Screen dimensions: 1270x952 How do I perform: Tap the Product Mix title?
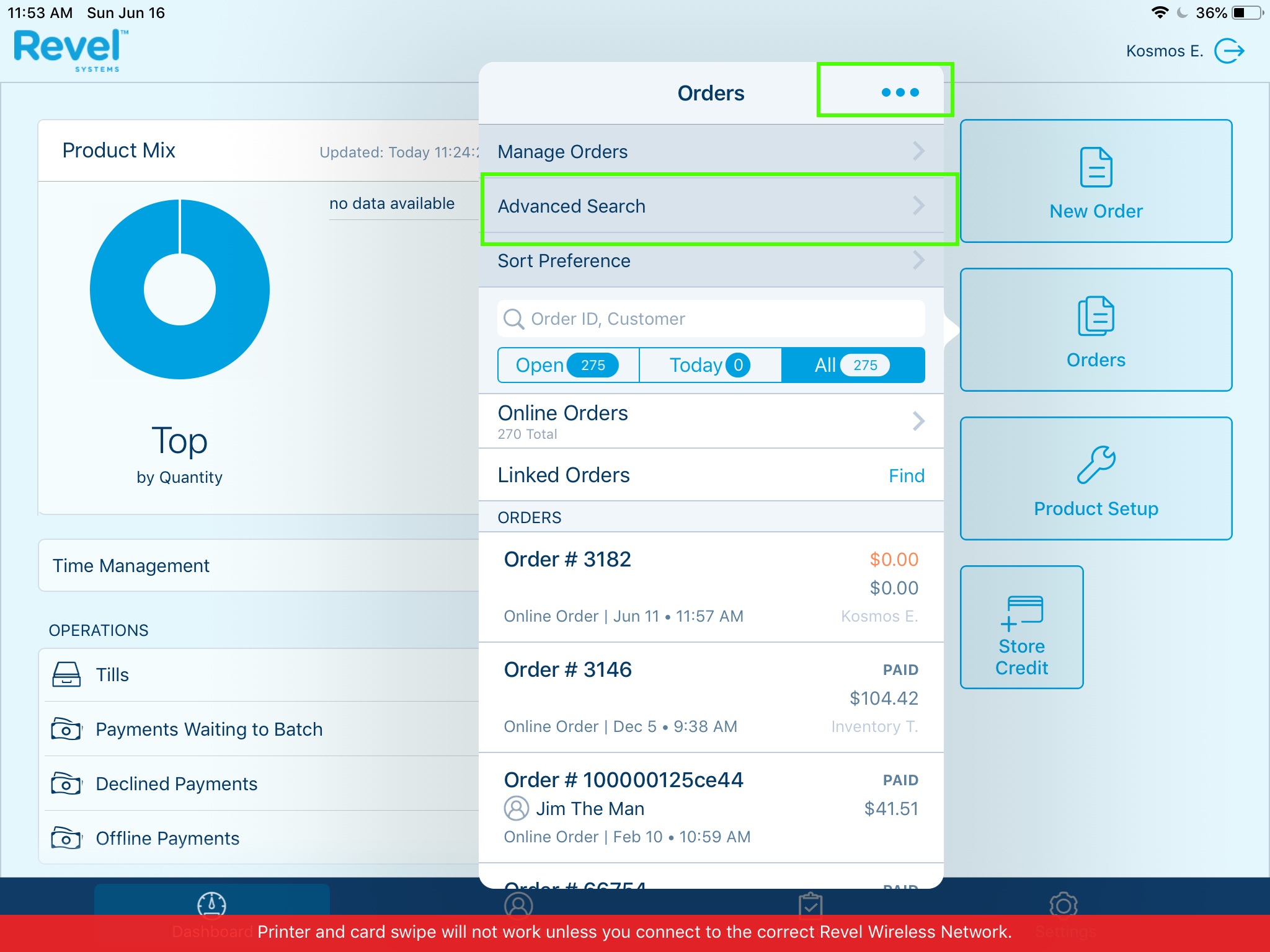(x=118, y=150)
